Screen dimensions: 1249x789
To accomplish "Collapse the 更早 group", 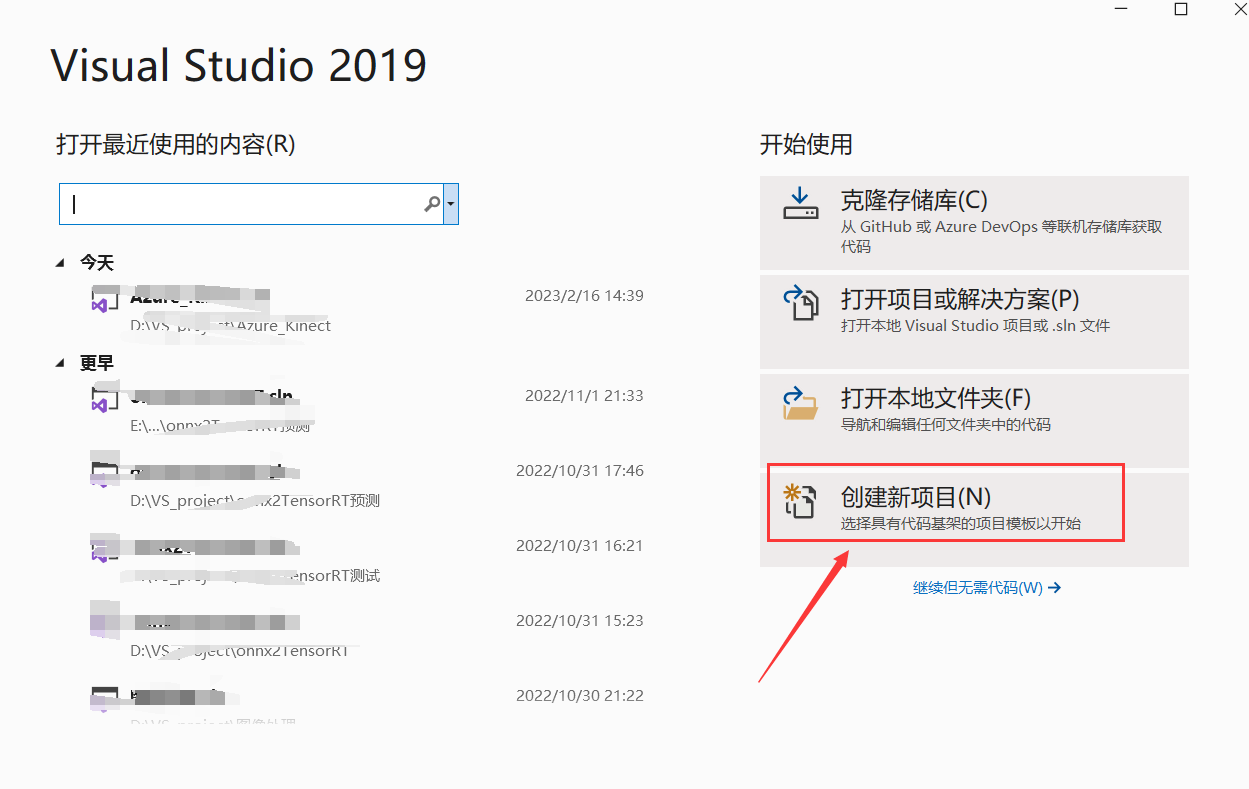I will 62,363.
